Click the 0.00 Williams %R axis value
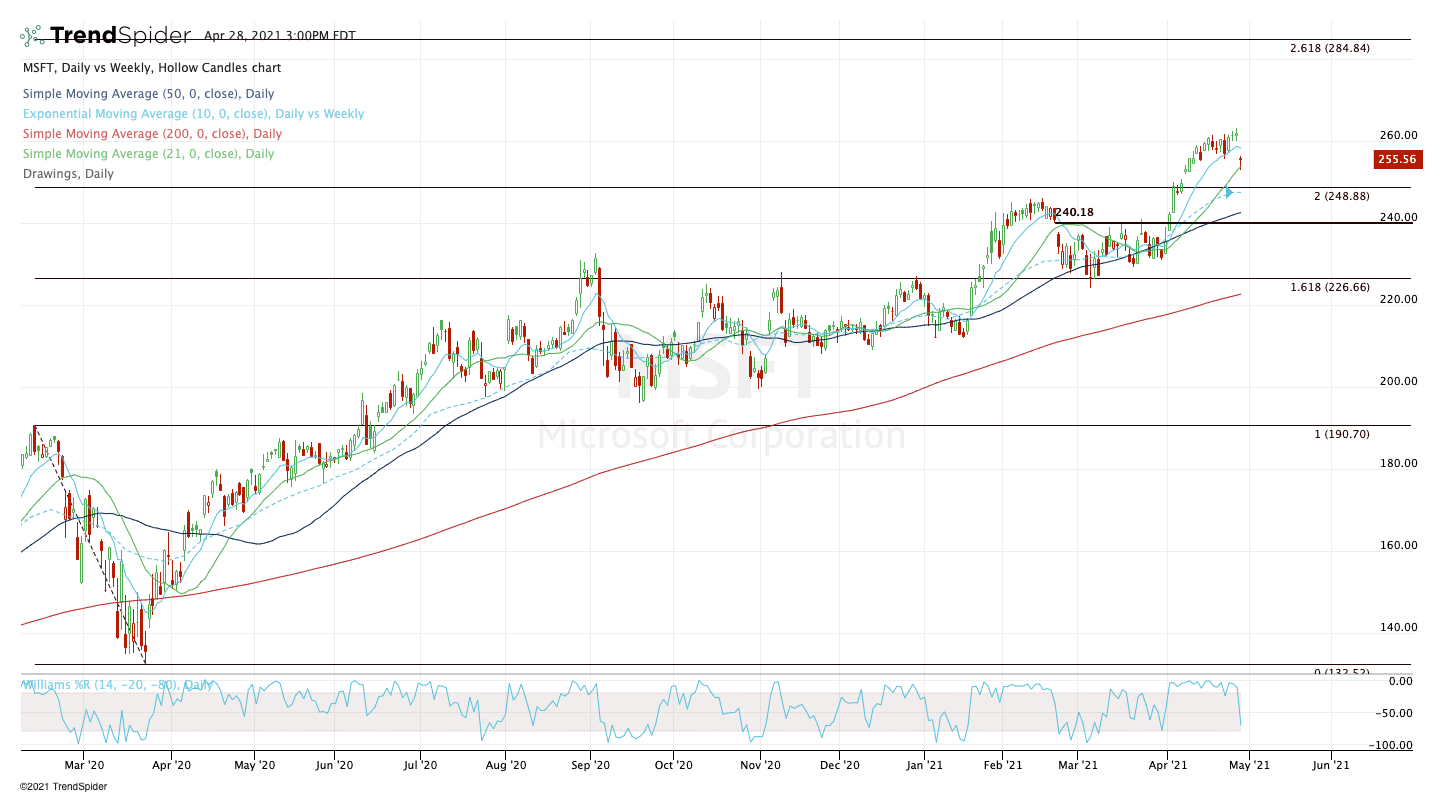 1401,681
